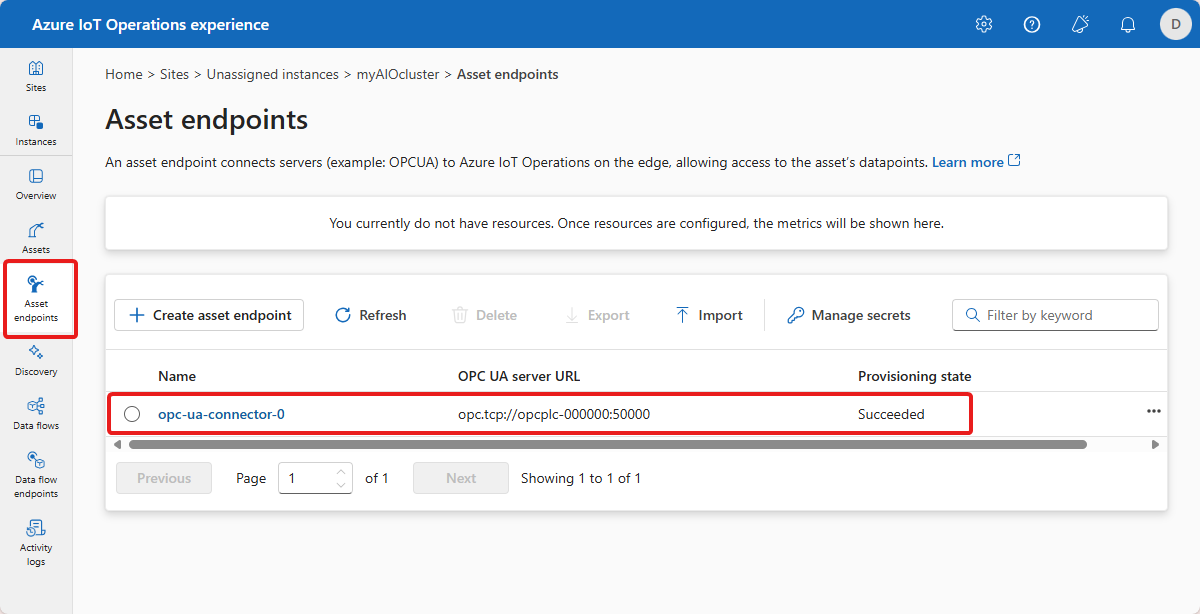Click the Next page button

[461, 478]
